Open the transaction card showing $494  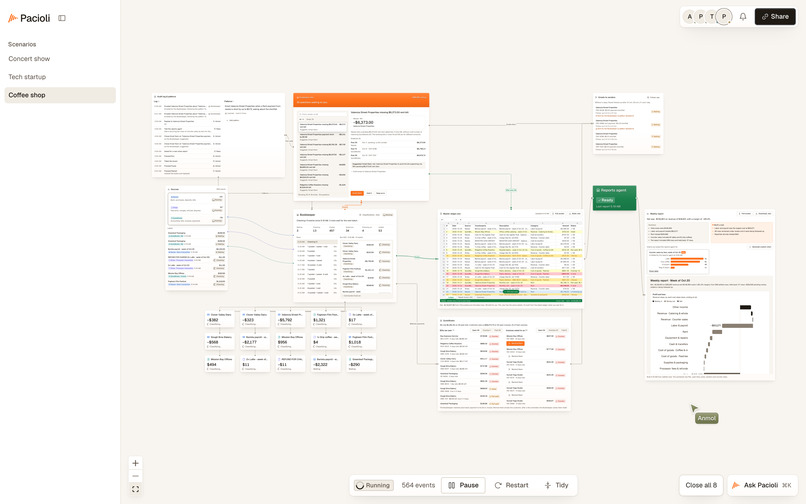point(219,364)
